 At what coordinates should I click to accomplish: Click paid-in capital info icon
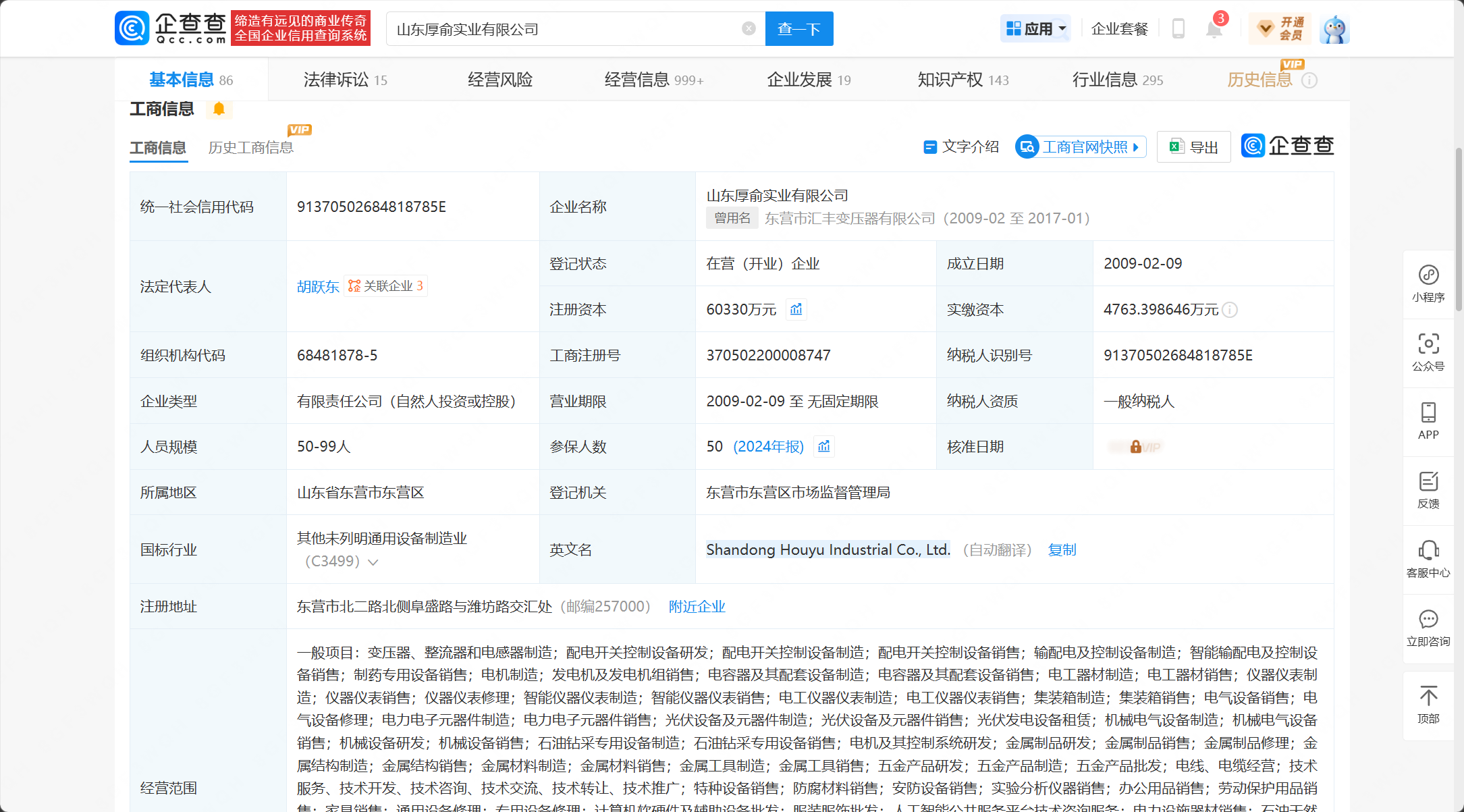pyautogui.click(x=1230, y=310)
